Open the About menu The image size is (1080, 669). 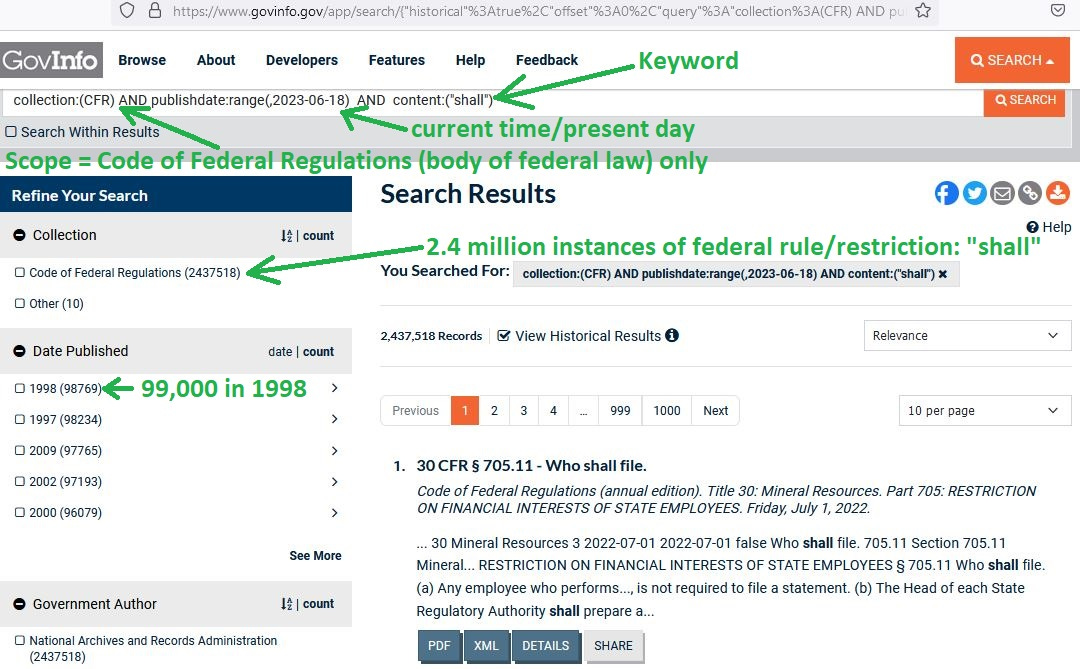[x=216, y=60]
